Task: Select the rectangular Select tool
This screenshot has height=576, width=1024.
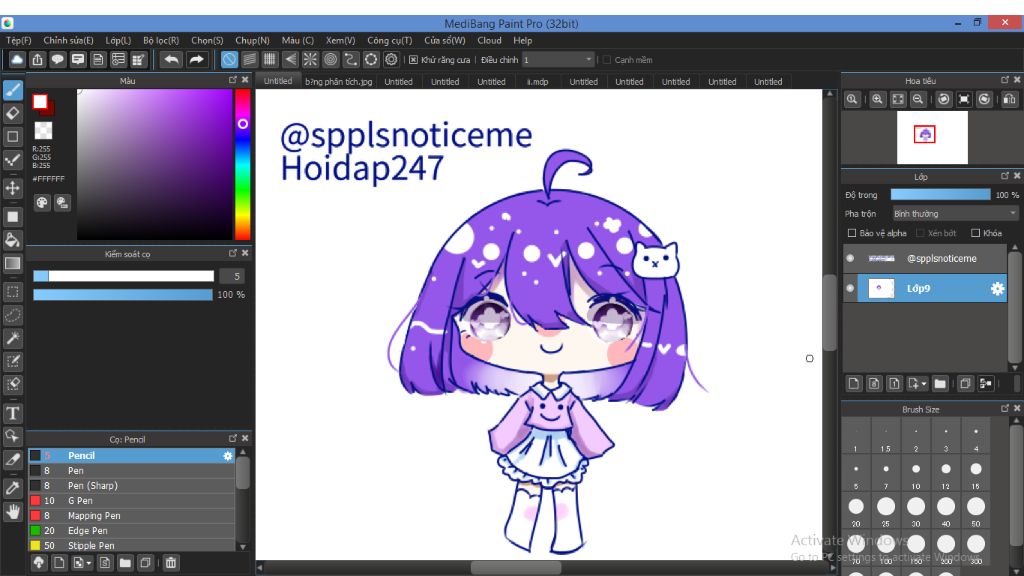Action: tap(12, 291)
